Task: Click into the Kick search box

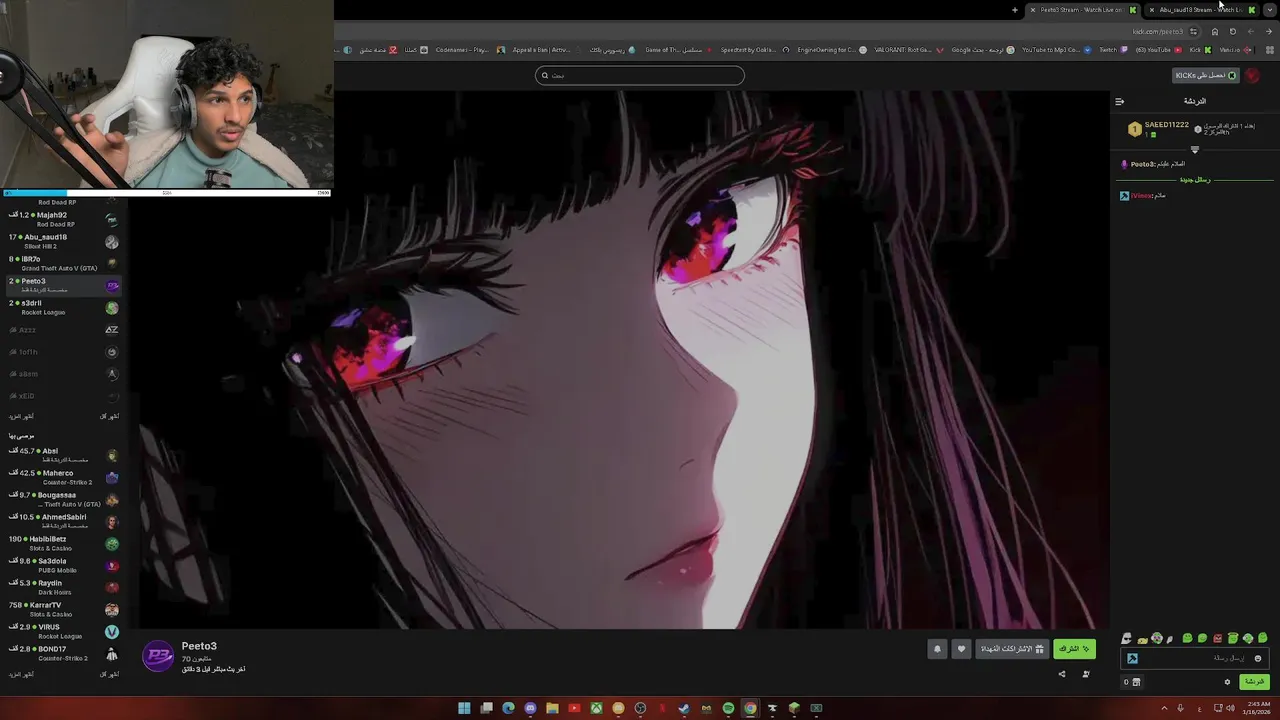Action: 640,75
